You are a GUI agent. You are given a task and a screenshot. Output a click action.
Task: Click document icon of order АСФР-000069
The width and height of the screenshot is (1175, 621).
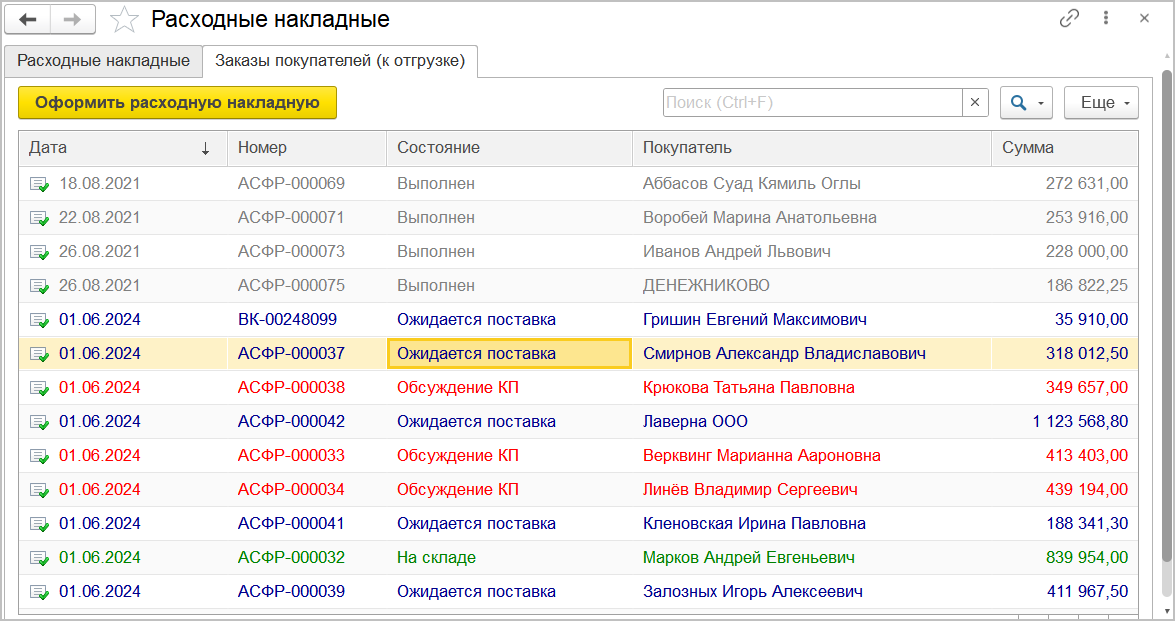pyautogui.click(x=39, y=184)
